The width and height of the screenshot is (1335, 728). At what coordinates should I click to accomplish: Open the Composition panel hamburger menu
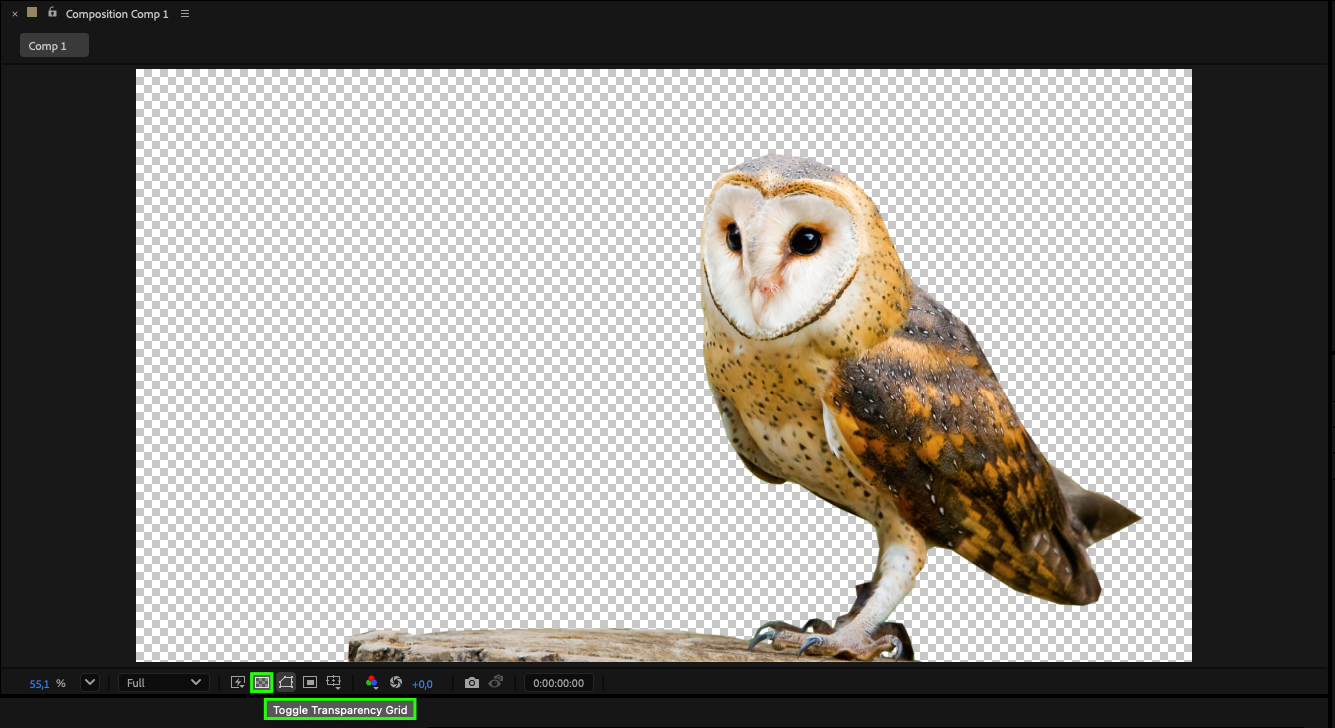coord(186,14)
